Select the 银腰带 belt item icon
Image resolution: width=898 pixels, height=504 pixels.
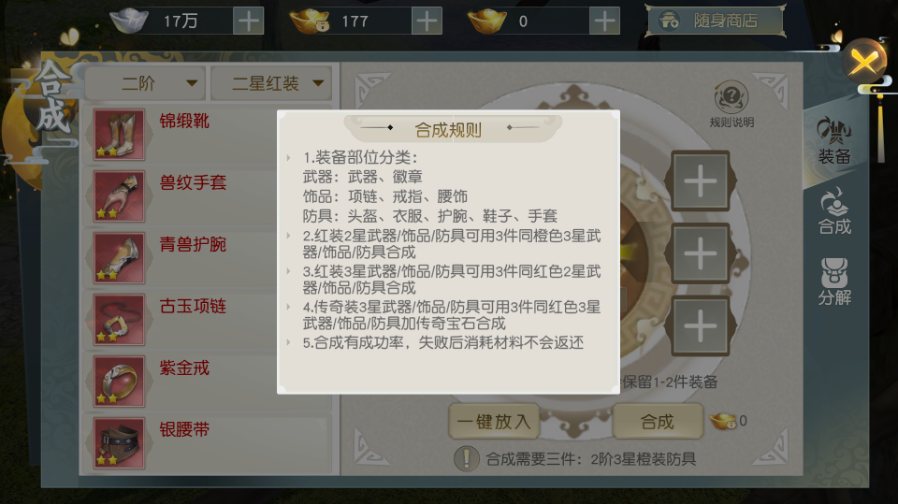[x=119, y=444]
